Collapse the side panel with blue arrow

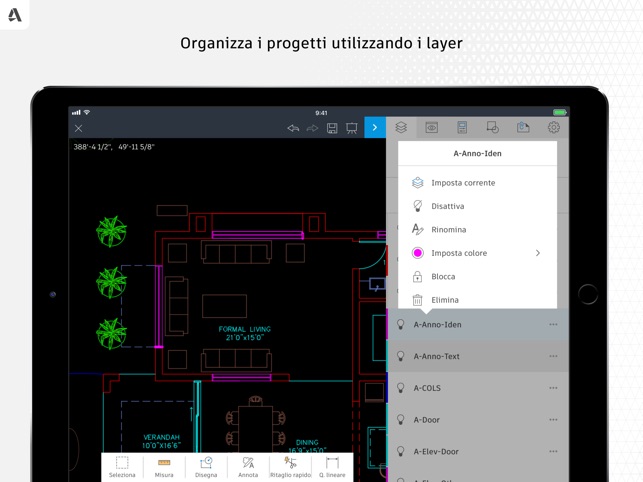point(375,128)
